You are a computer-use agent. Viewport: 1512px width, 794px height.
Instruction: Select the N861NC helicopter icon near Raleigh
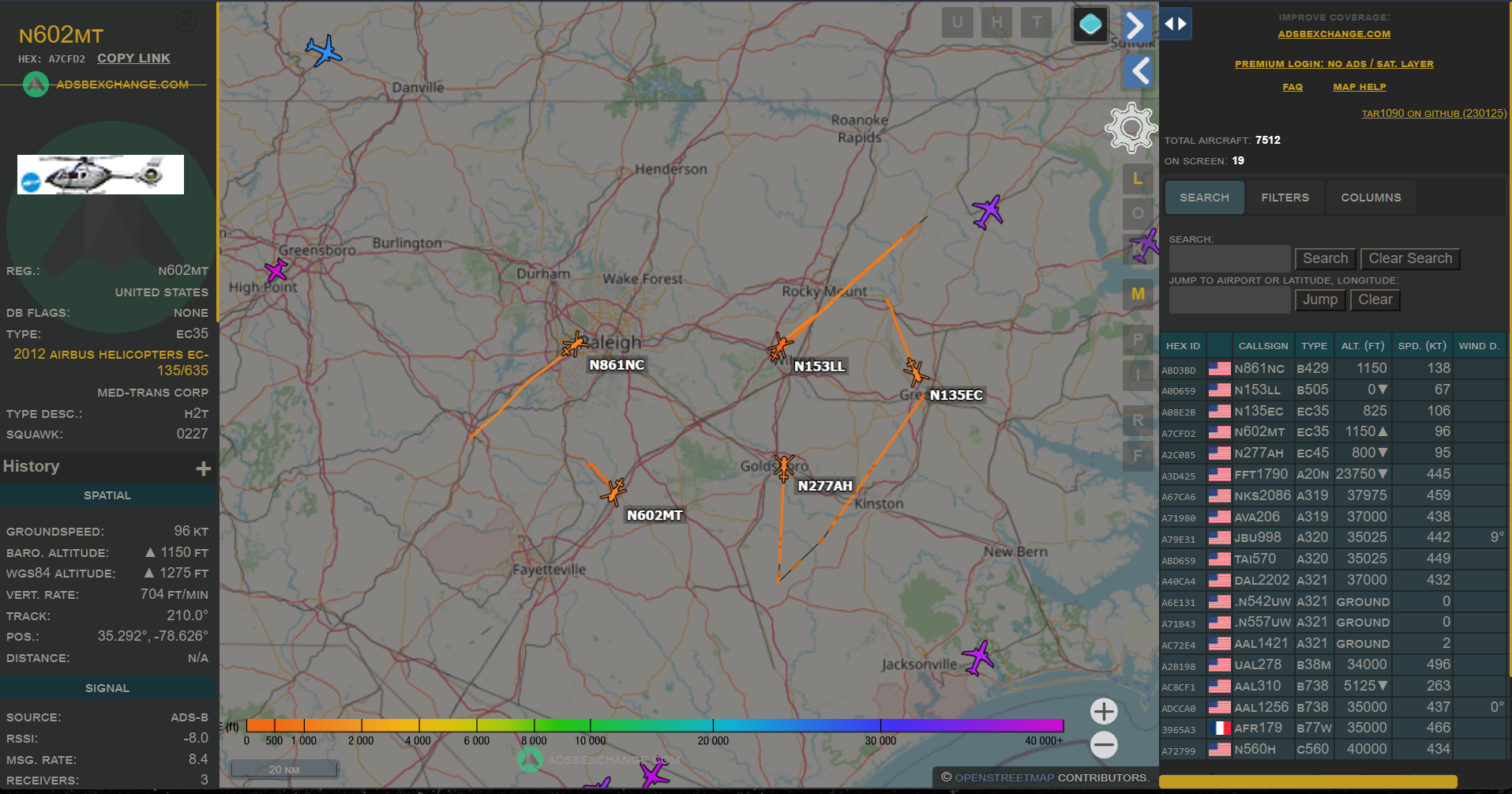574,344
